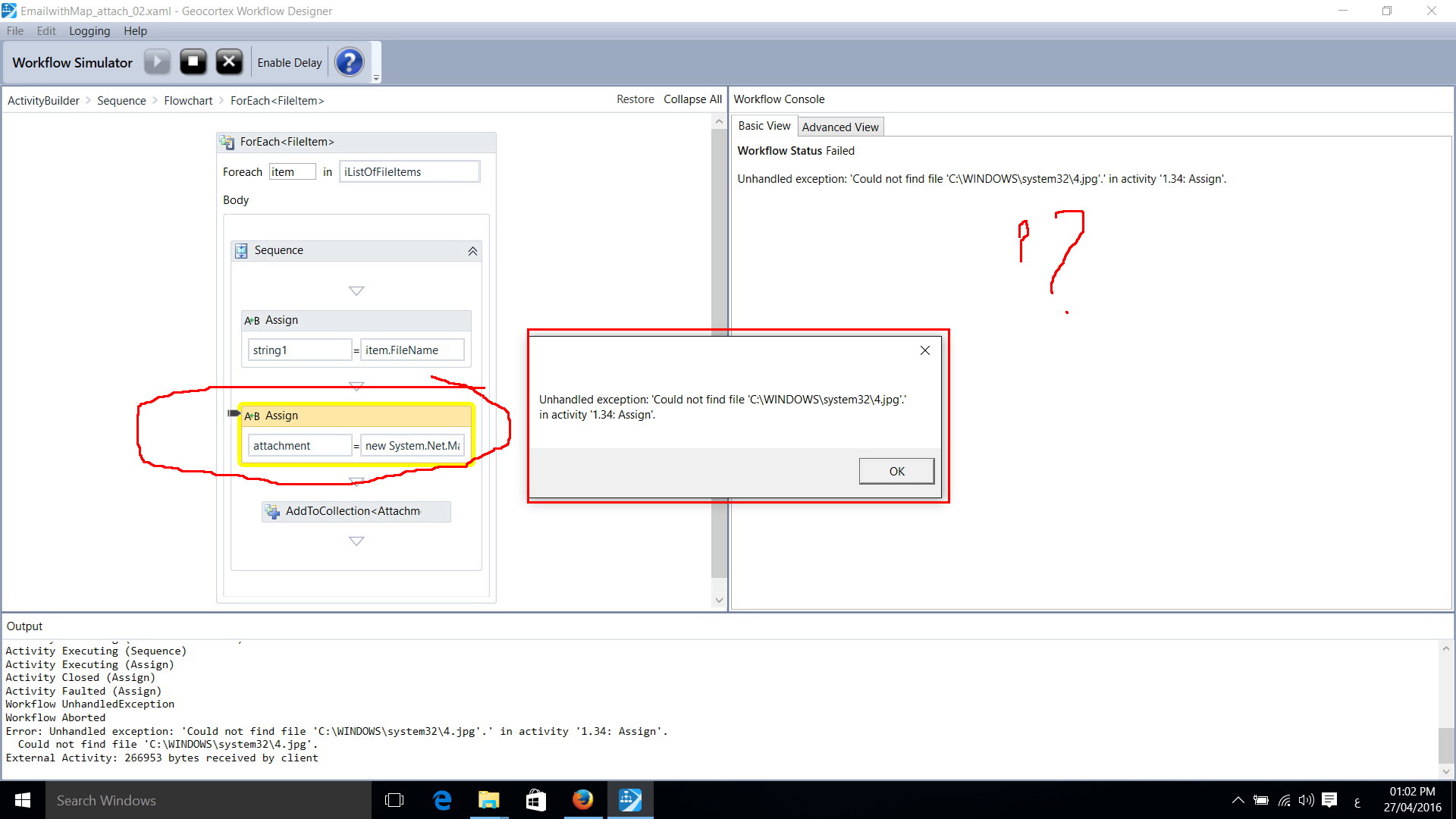The height and width of the screenshot is (819, 1456).
Task: Open Windows Store from taskbar
Action: pyautogui.click(x=536, y=800)
